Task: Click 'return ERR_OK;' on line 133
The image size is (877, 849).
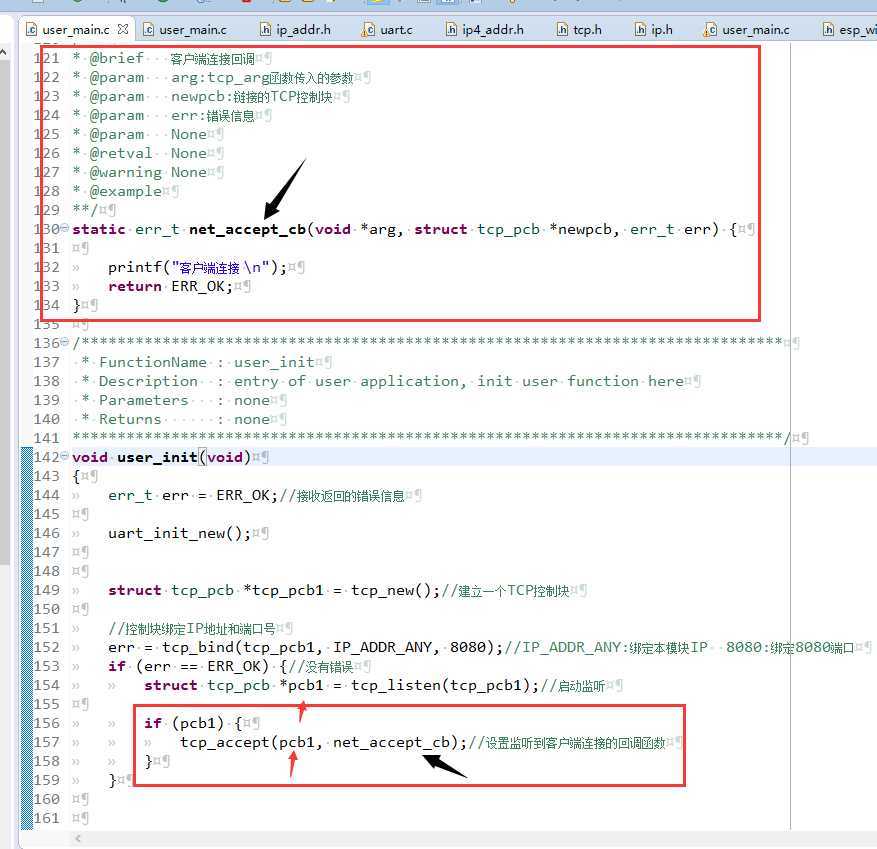Action: coord(170,286)
